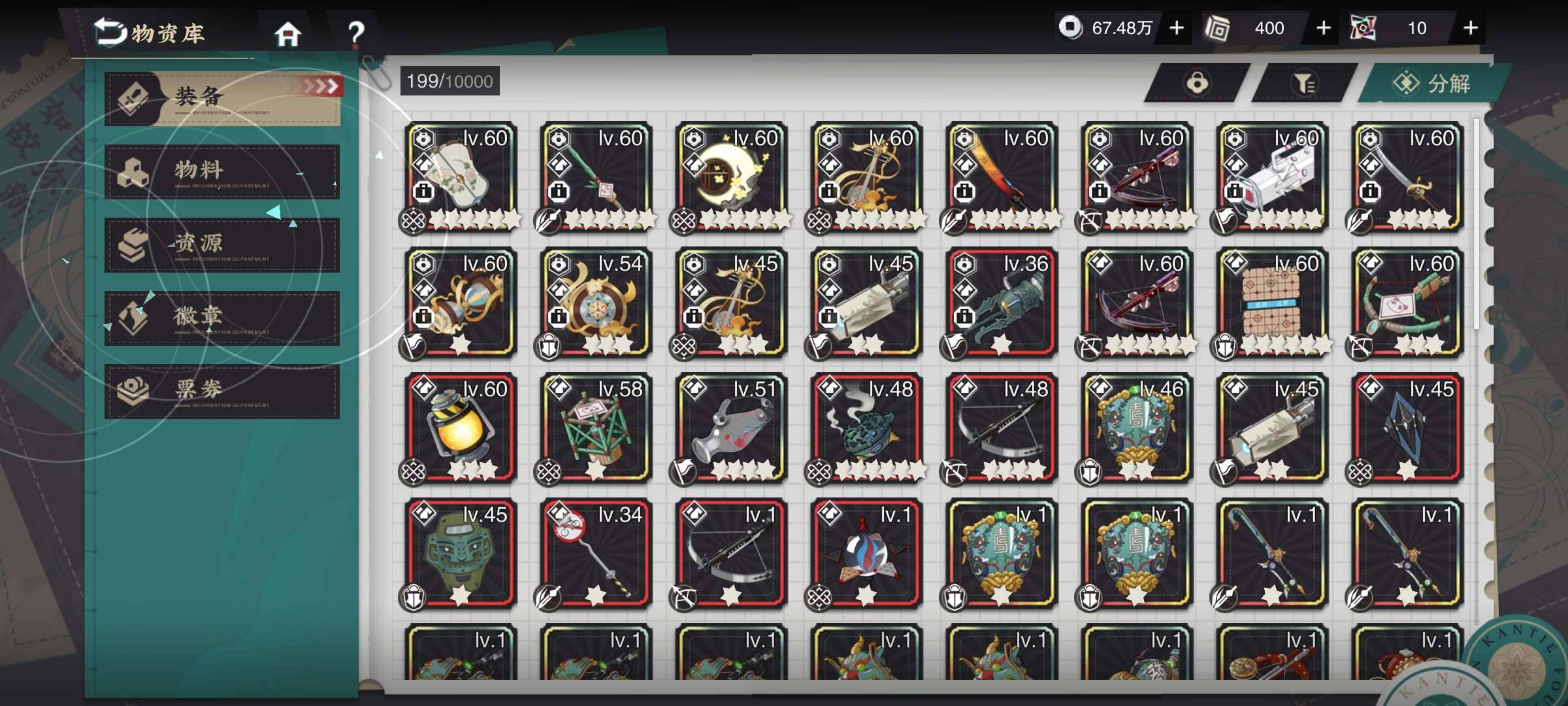The image size is (1568, 706).
Task: Open the sort filter icon
Action: (x=1305, y=83)
